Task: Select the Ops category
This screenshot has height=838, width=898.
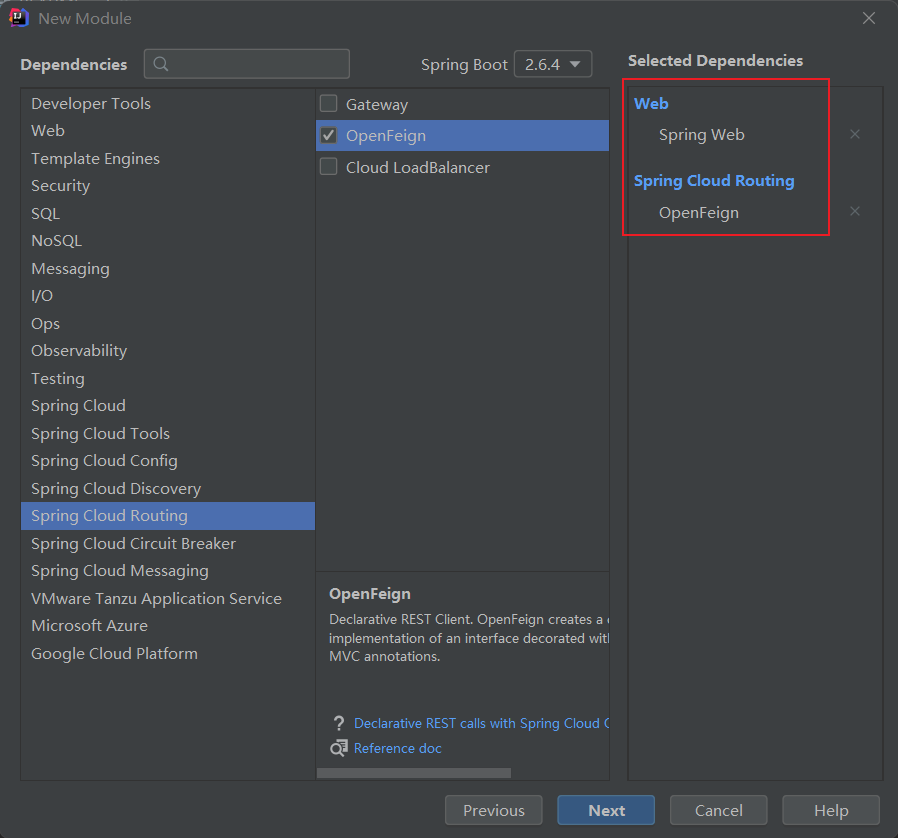Action: [168, 324]
